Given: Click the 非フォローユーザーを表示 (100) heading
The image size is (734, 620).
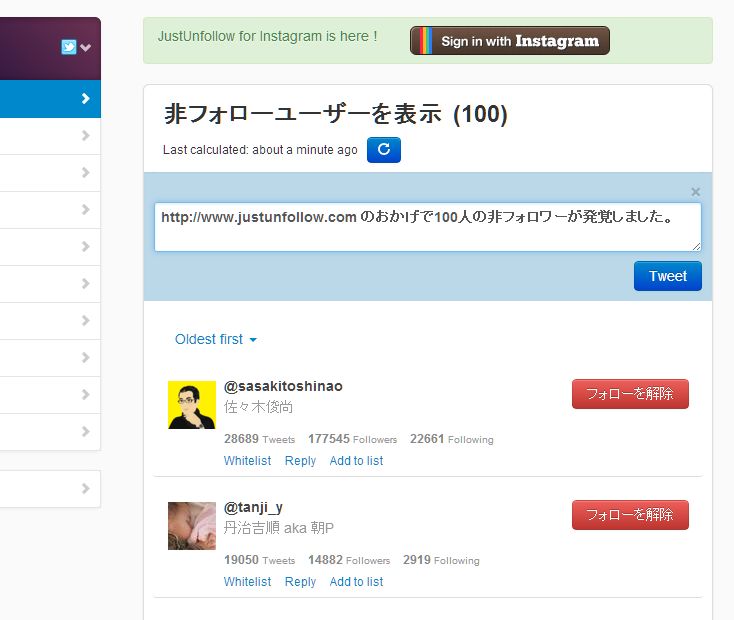Looking at the screenshot, I should click(336, 114).
